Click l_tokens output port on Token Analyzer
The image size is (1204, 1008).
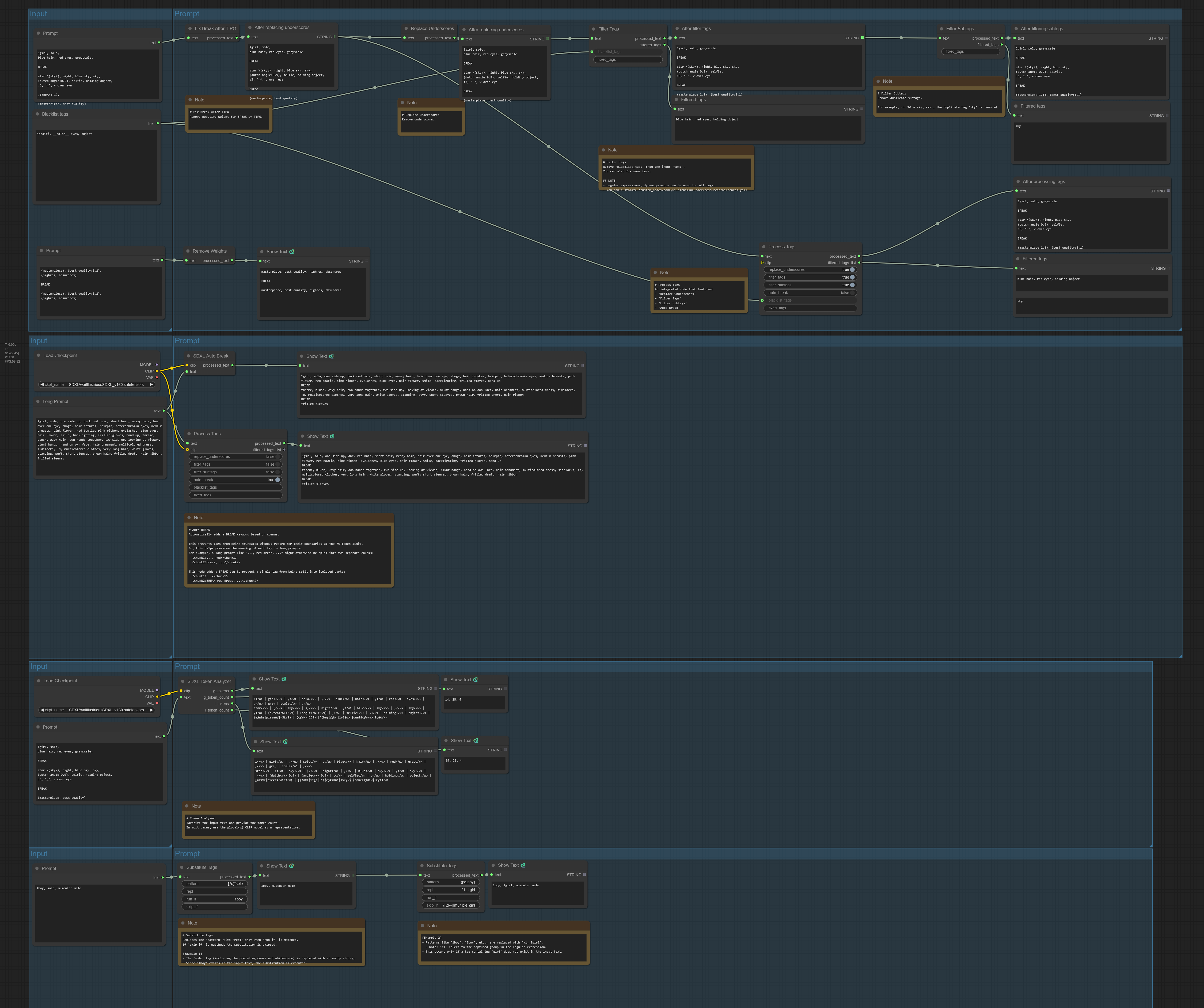point(232,703)
